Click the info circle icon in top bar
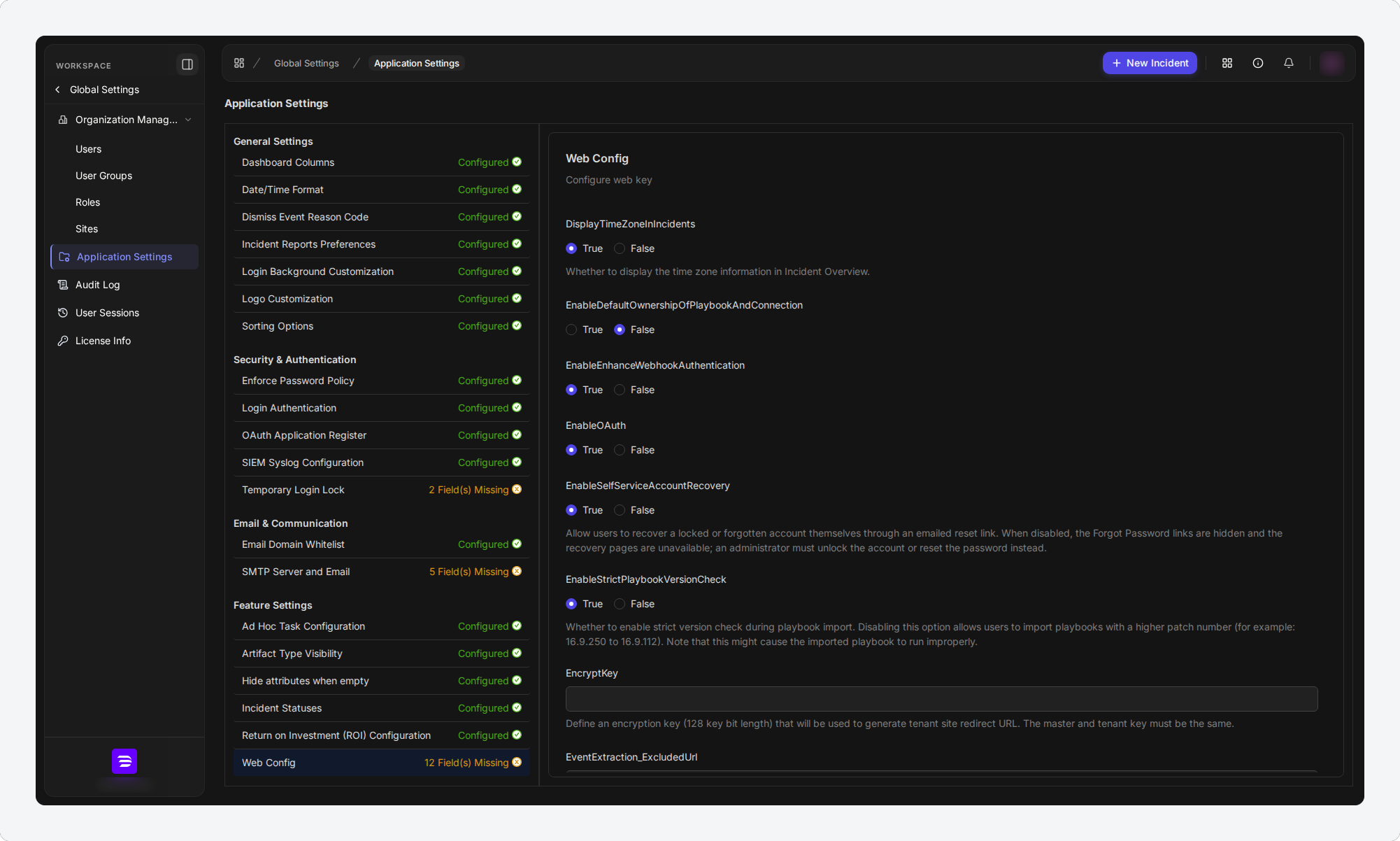 (1258, 63)
